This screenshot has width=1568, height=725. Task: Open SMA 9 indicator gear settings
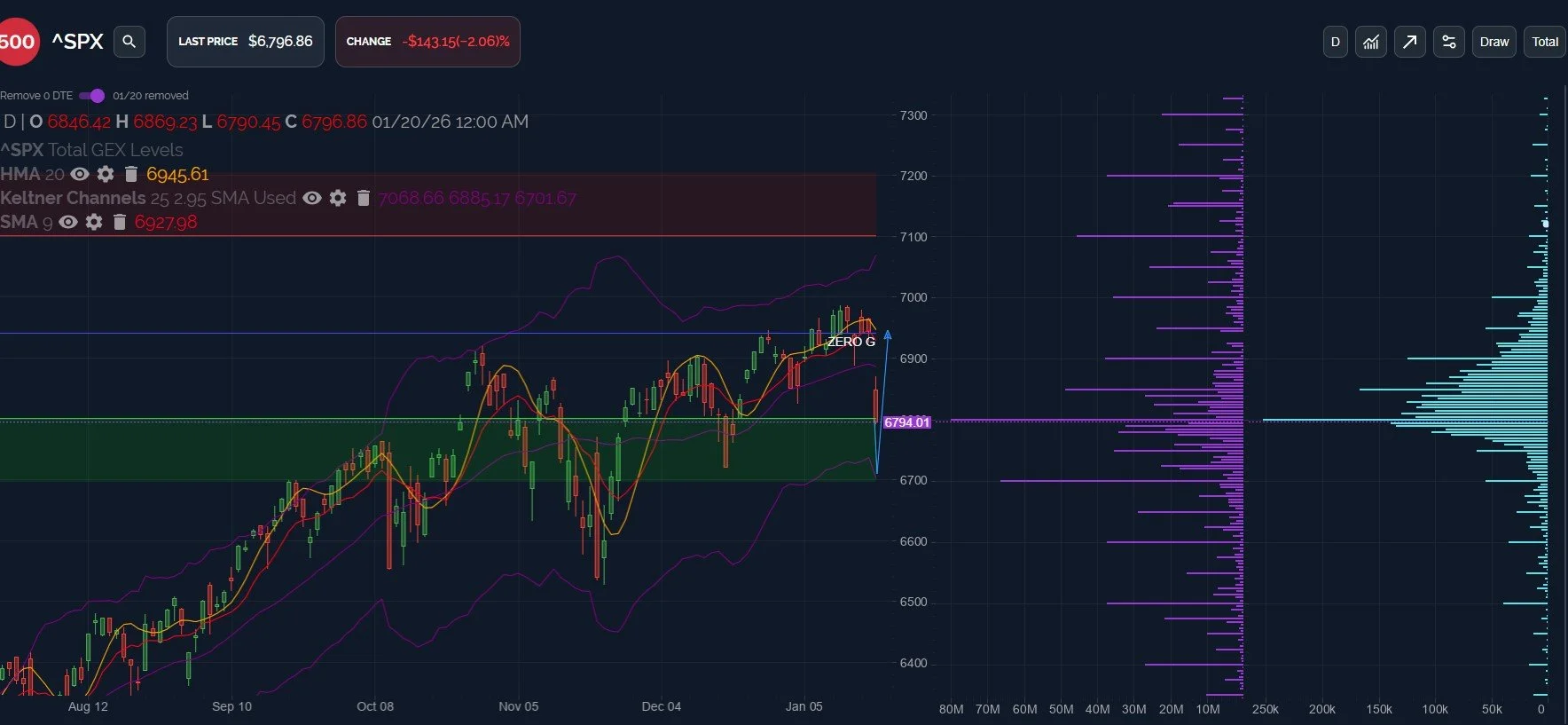tap(94, 222)
